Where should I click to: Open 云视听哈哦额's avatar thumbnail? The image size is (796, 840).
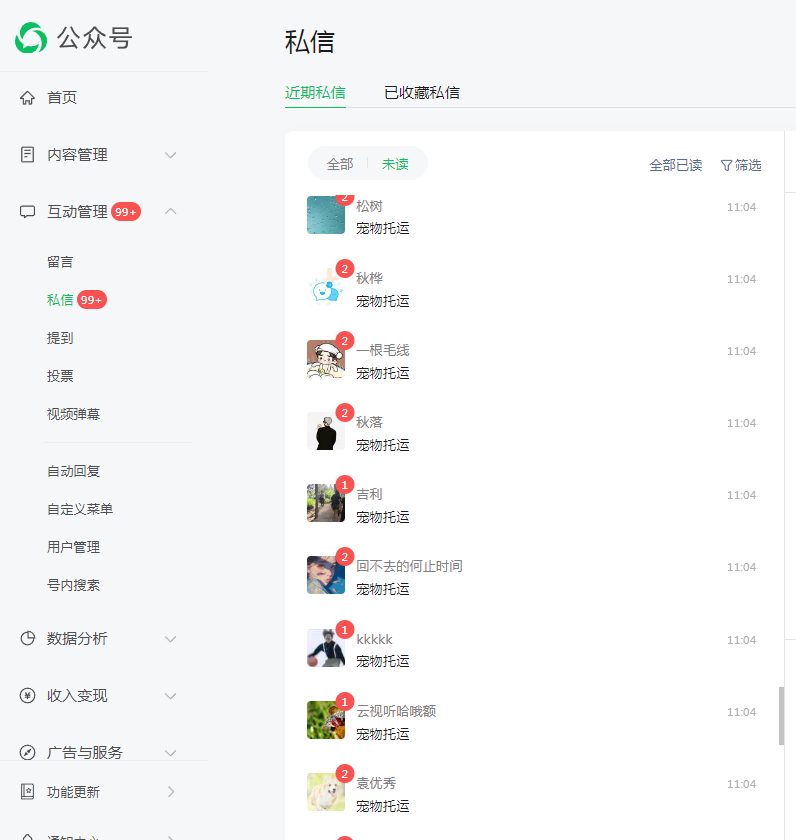[326, 720]
